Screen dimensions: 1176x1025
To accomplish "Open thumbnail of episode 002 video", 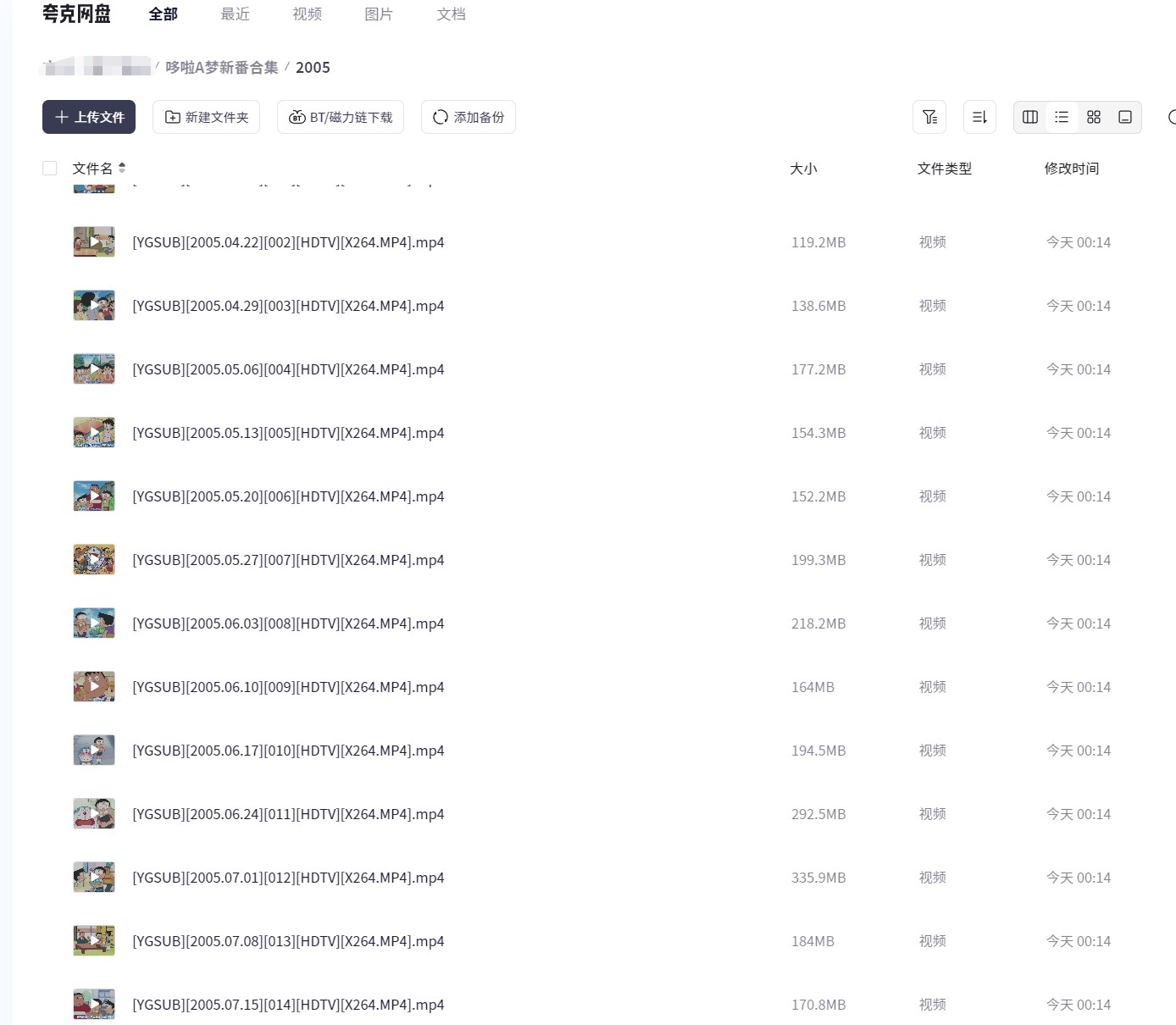I will [x=94, y=242].
